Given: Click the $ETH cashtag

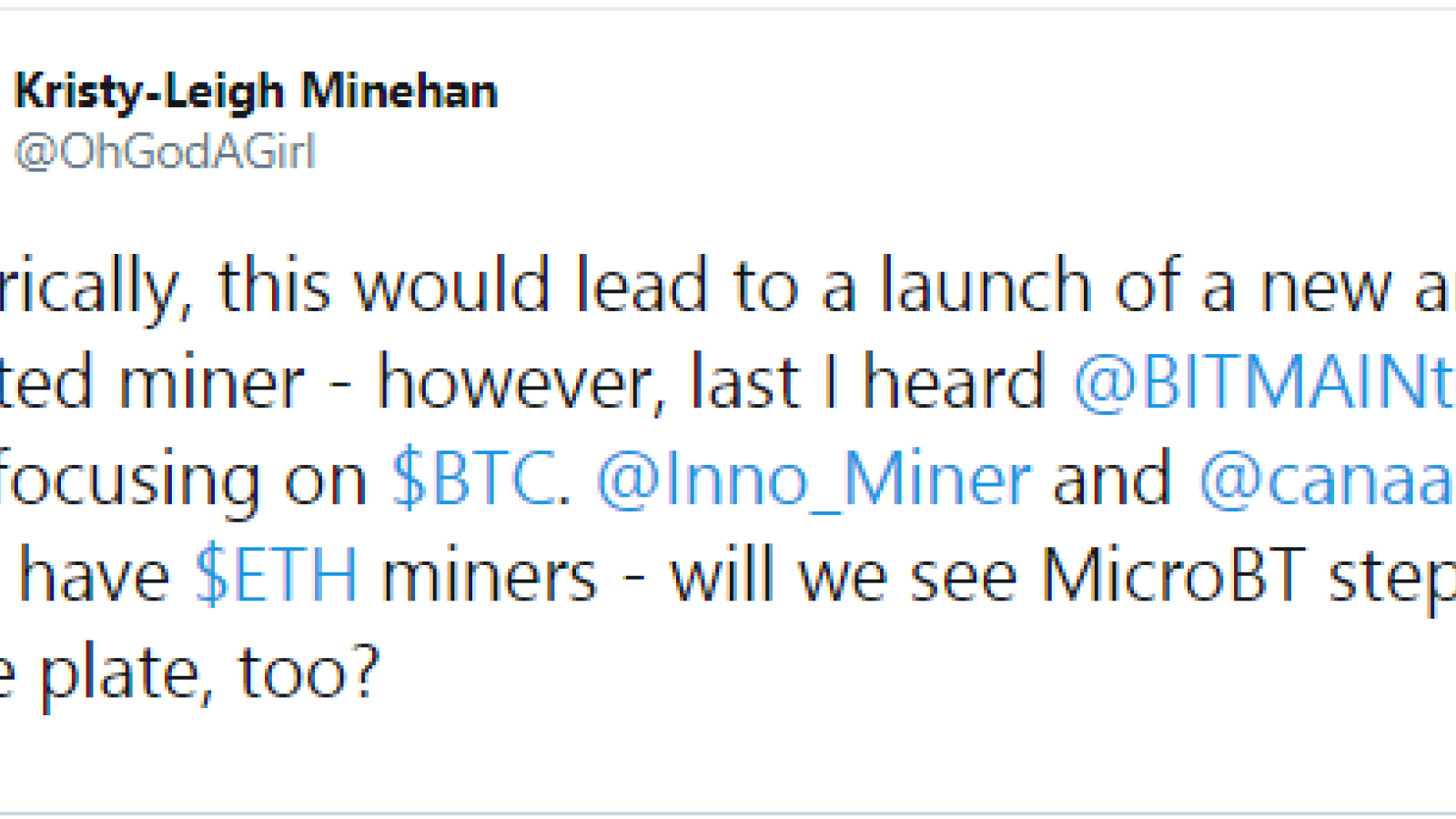Looking at the screenshot, I should 277,576.
